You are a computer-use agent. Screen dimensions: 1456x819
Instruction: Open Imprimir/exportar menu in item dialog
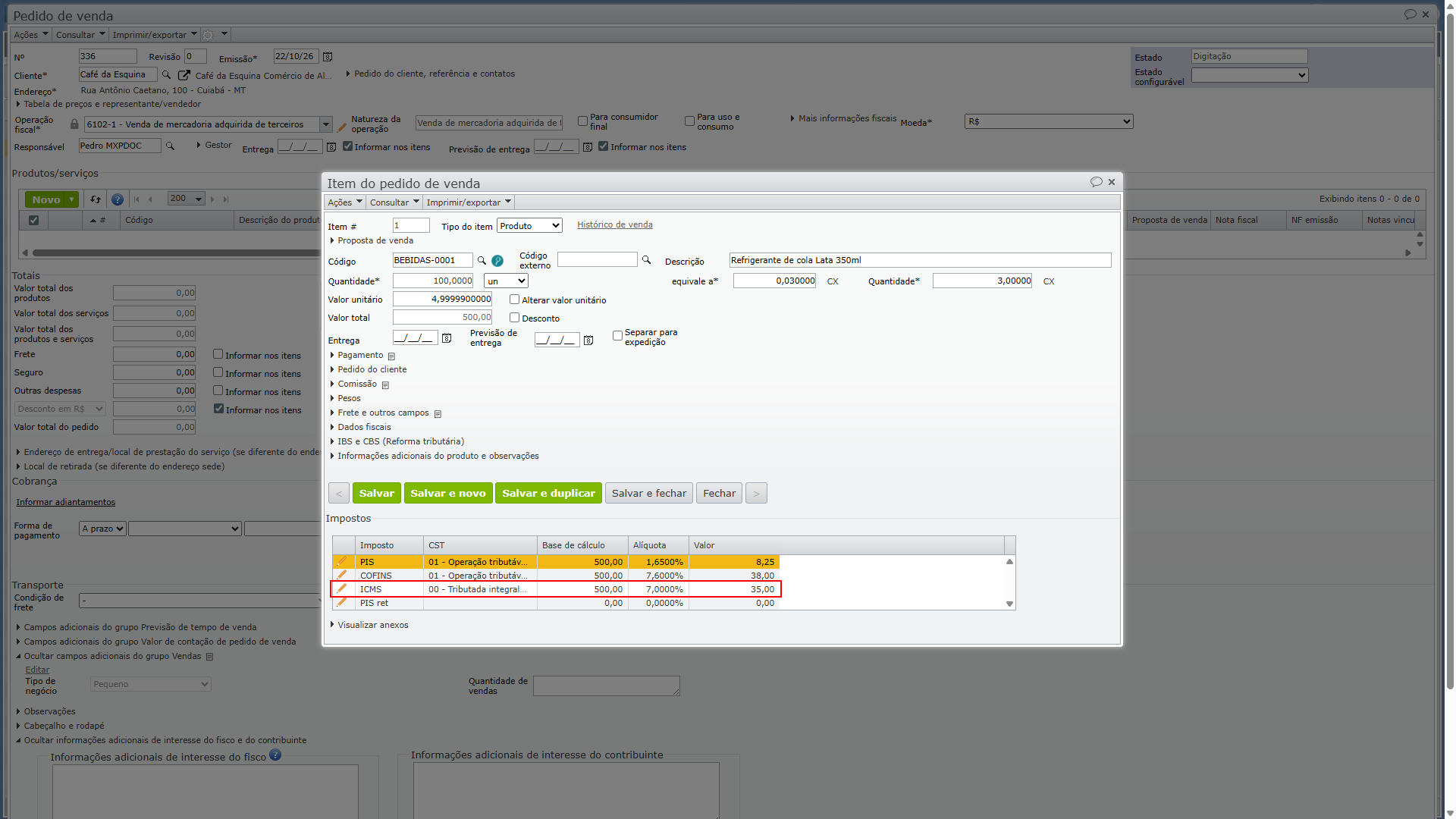click(x=468, y=202)
